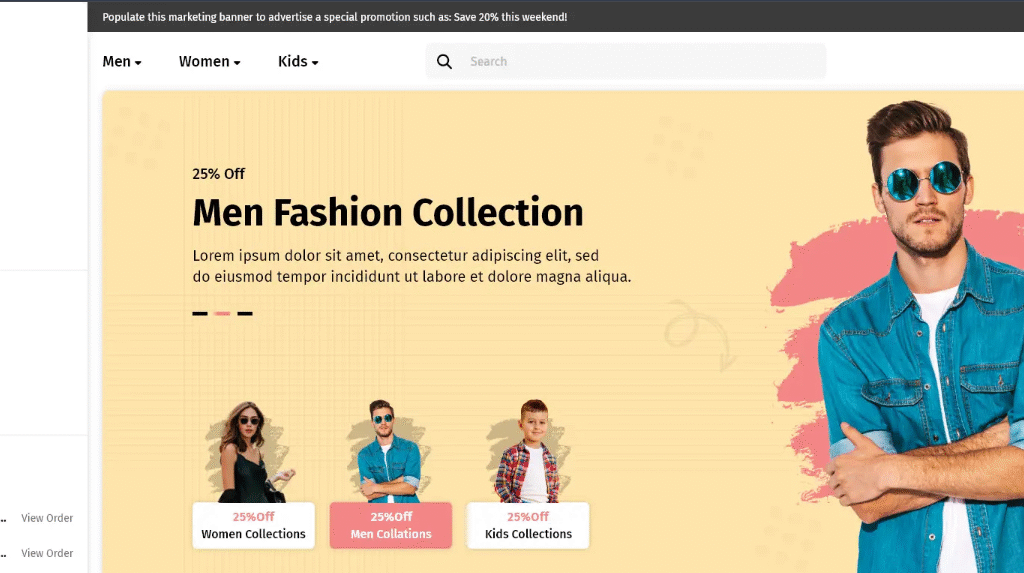The width and height of the screenshot is (1024, 573).
Task: Open the Men dropdown menu
Action: coord(122,62)
